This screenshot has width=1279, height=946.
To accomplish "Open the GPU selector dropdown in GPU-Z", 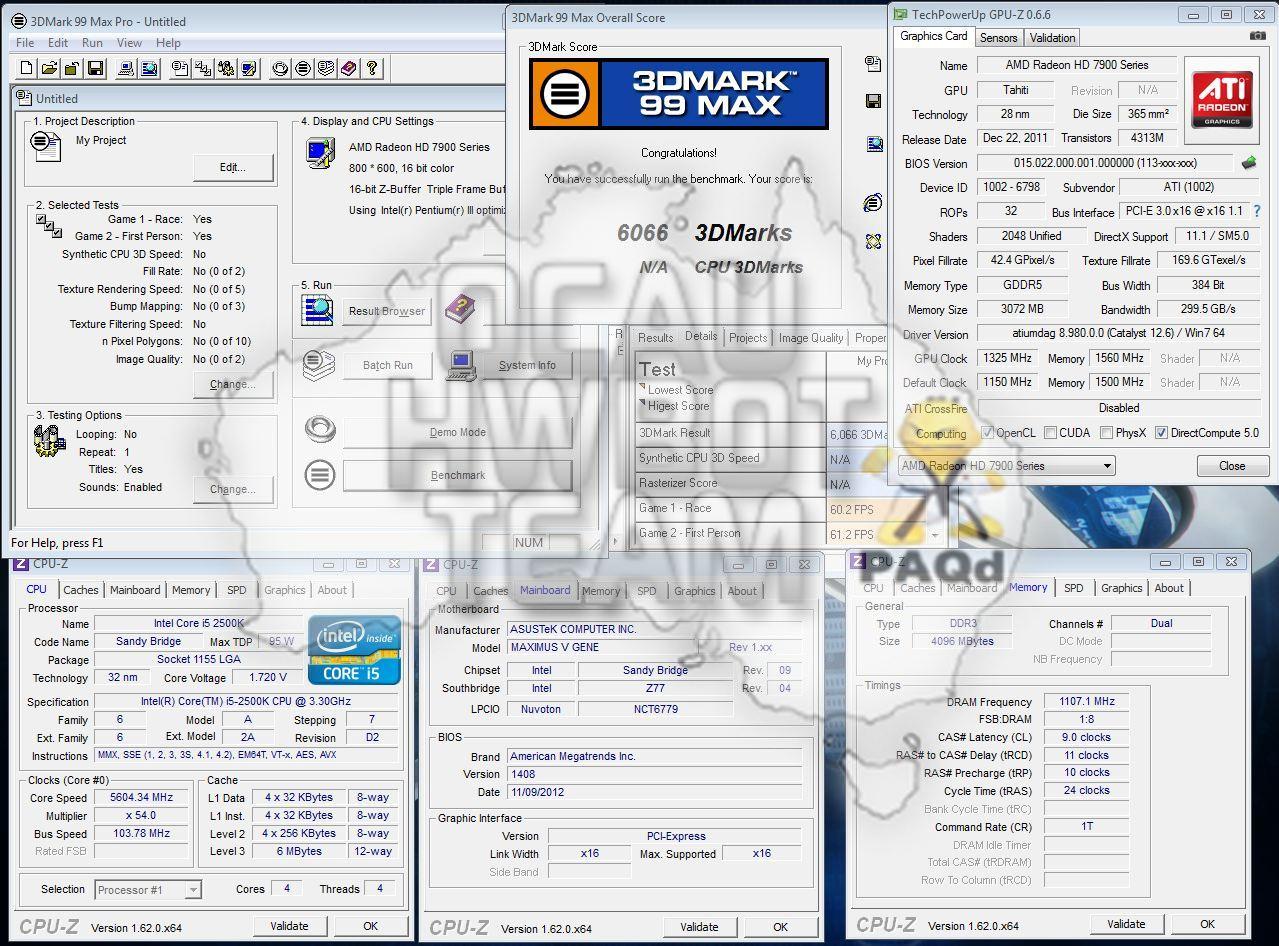I will [x=1006, y=466].
